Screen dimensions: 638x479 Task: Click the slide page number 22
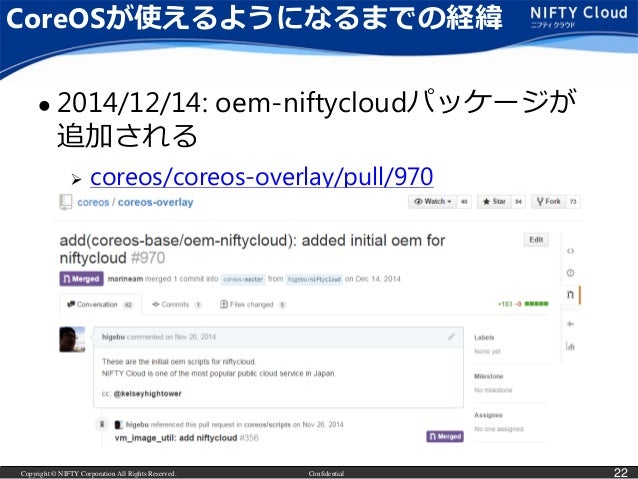[x=621, y=472]
